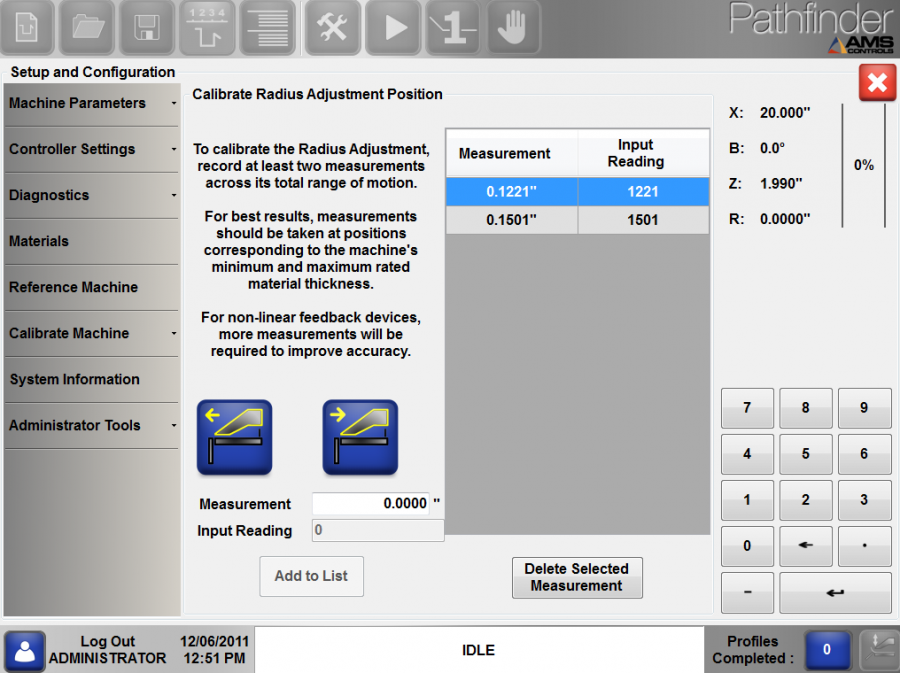Select the move radius adjustment forward icon
This screenshot has width=900, height=673.
pyautogui.click(x=360, y=437)
